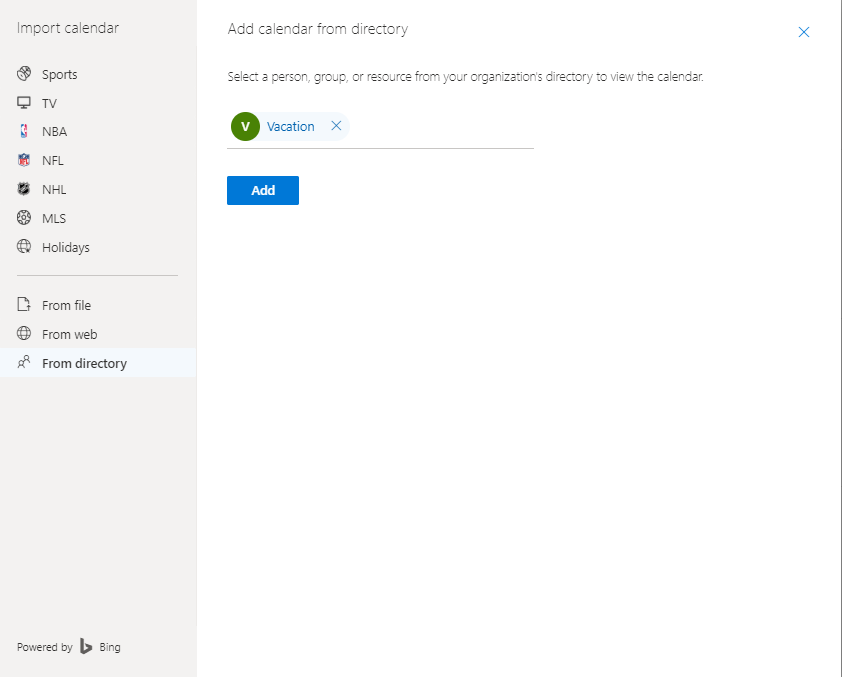Screen dimensions: 842x677
Task: Click the green V avatar circle
Action: pyautogui.click(x=245, y=127)
